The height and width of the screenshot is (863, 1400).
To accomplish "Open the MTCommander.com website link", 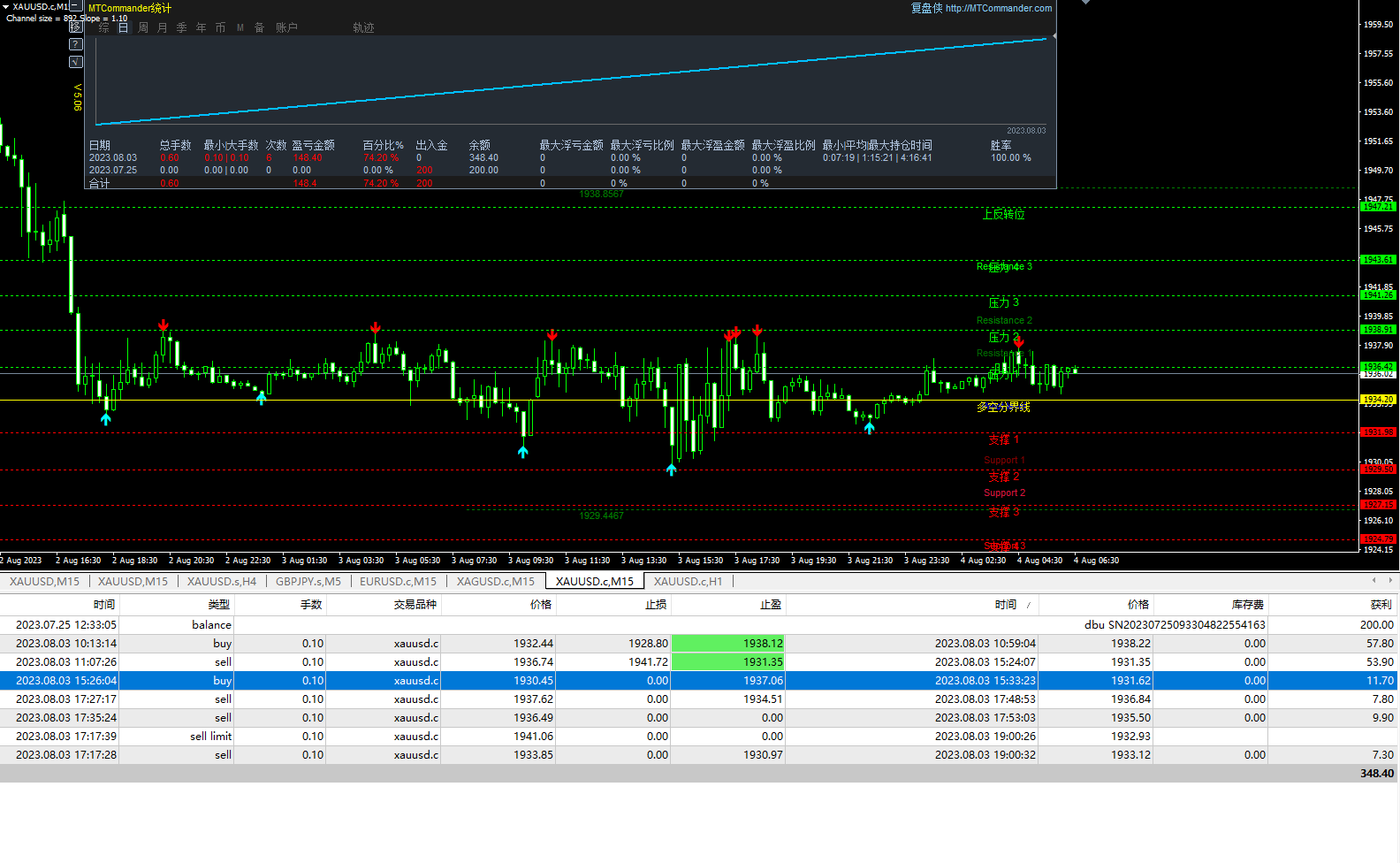I will click(x=998, y=8).
